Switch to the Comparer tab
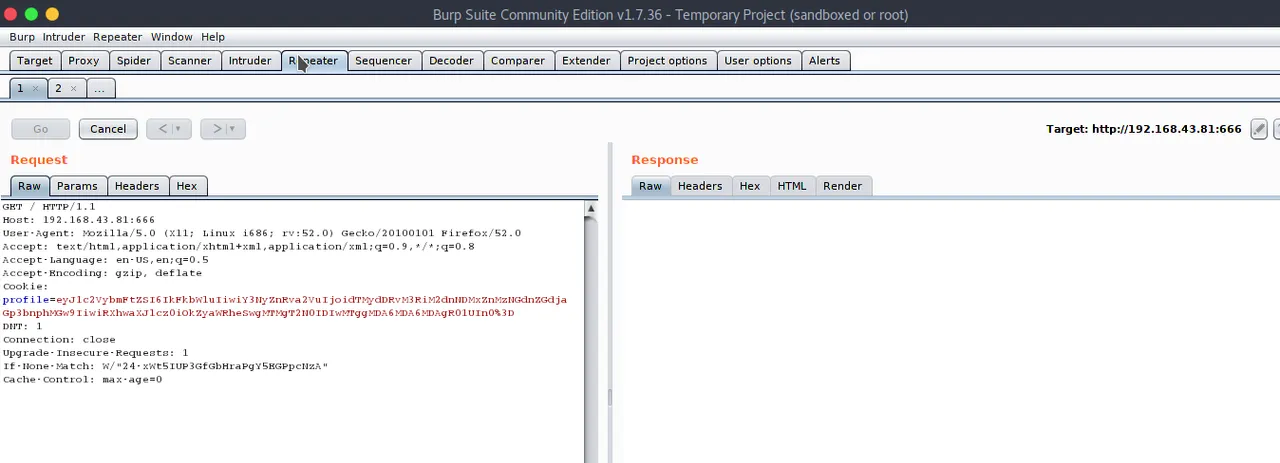Image resolution: width=1280 pixels, height=463 pixels. click(518, 61)
